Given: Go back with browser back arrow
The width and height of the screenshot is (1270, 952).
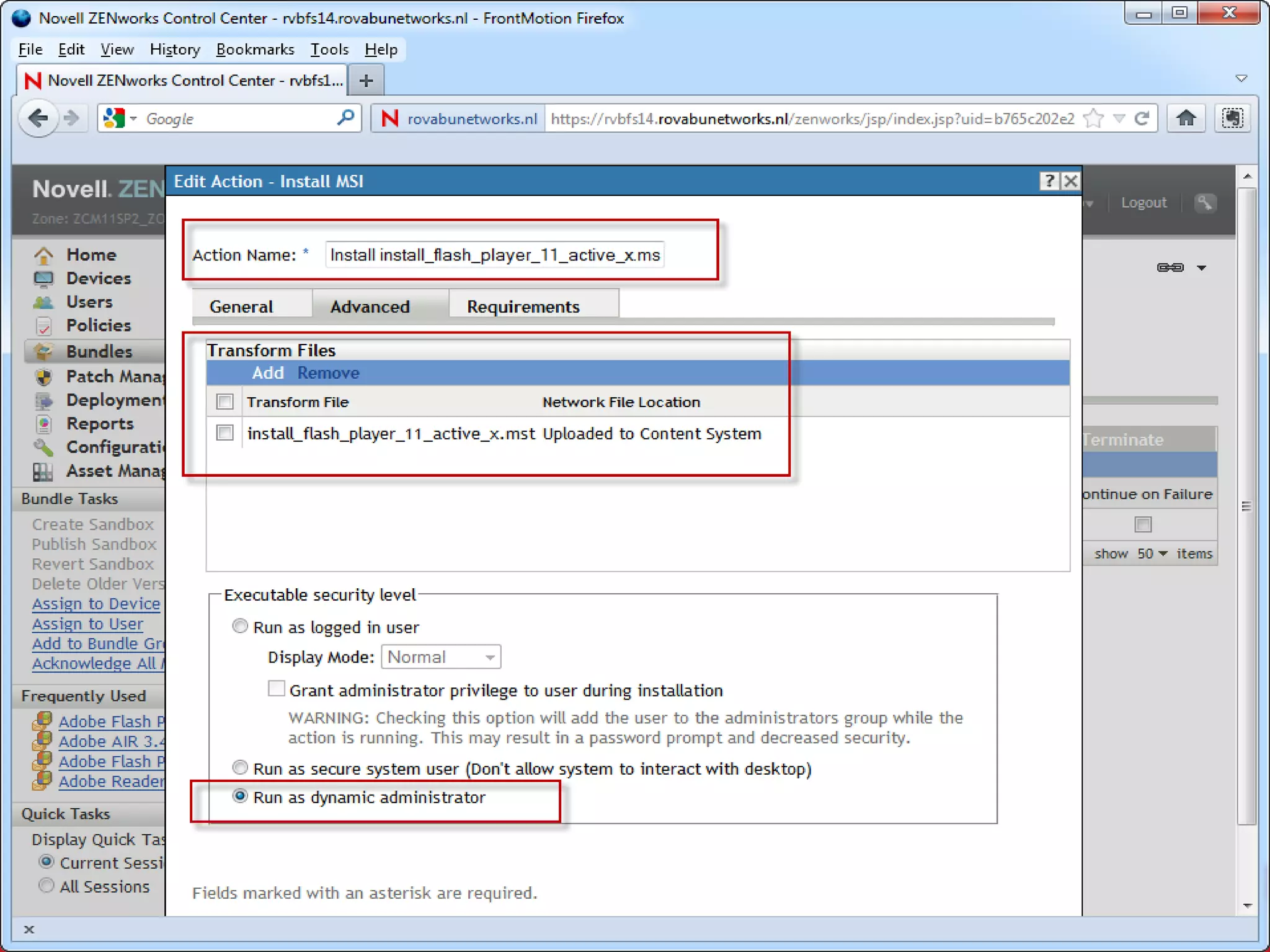Looking at the screenshot, I should pos(38,118).
